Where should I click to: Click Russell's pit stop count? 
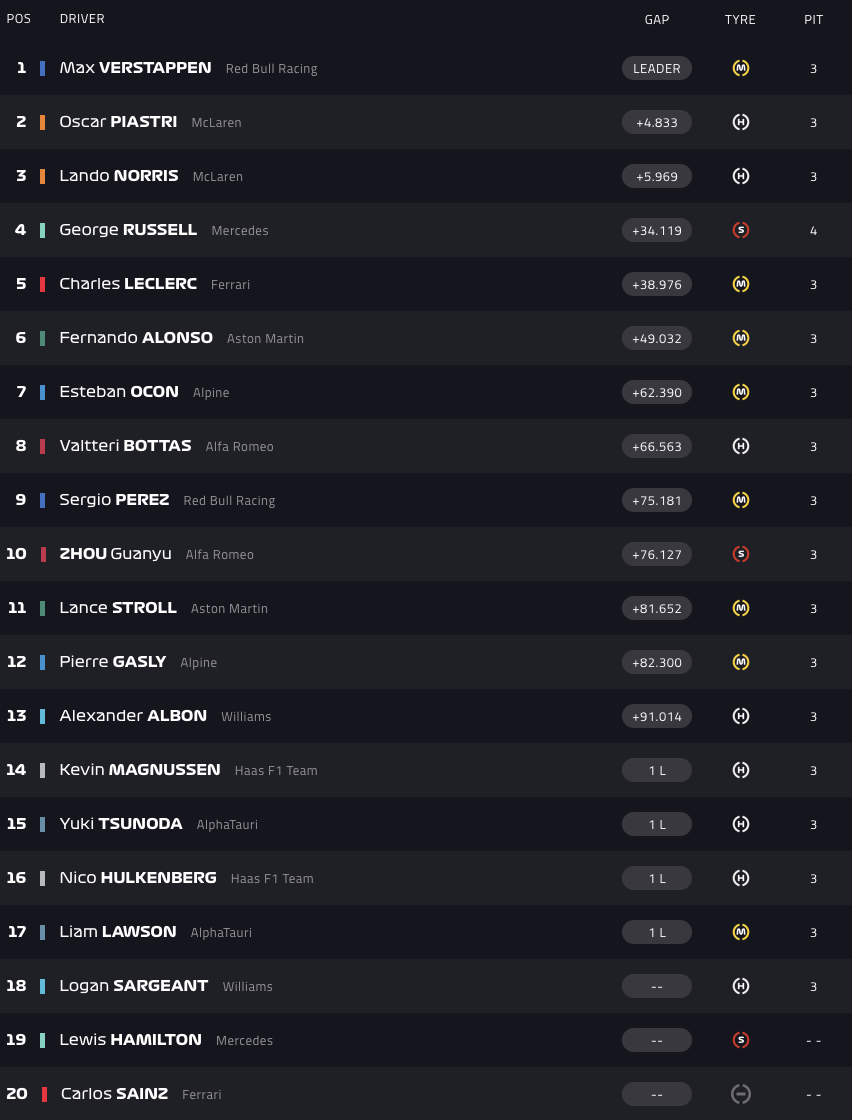(x=814, y=230)
